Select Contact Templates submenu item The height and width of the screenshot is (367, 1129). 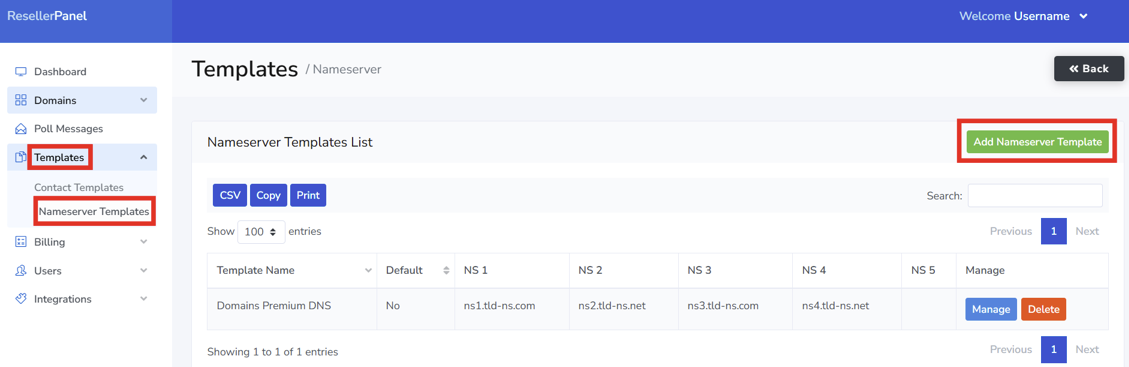coord(79,187)
